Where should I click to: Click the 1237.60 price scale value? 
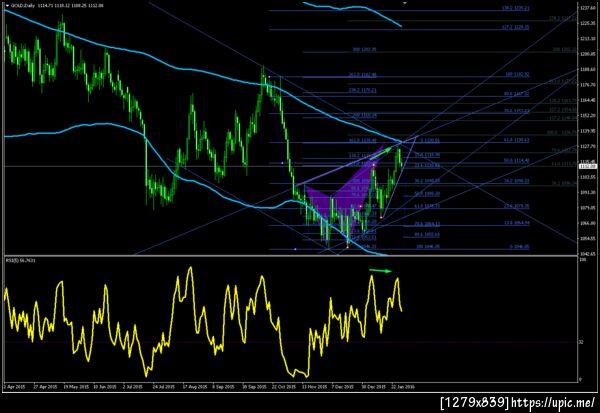587,8
